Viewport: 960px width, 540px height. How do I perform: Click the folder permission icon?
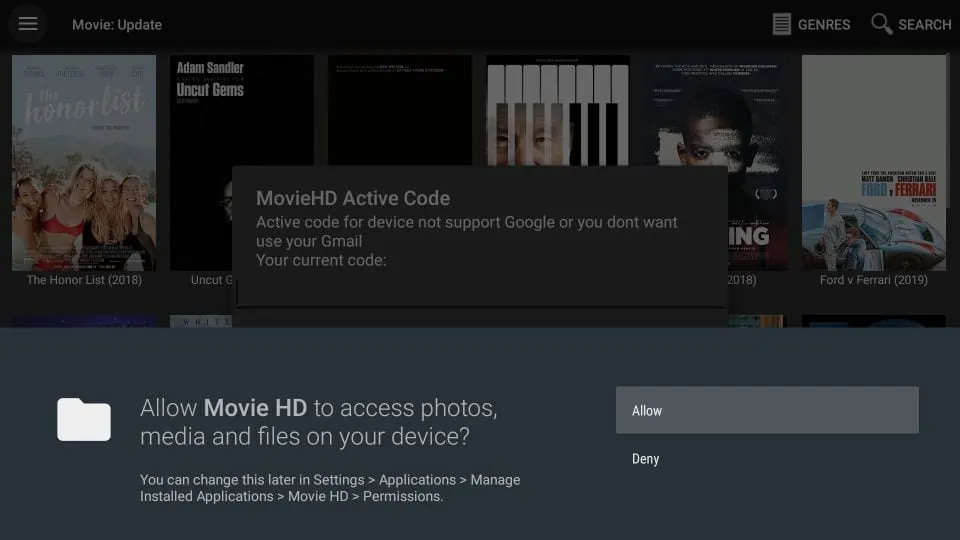coord(84,419)
